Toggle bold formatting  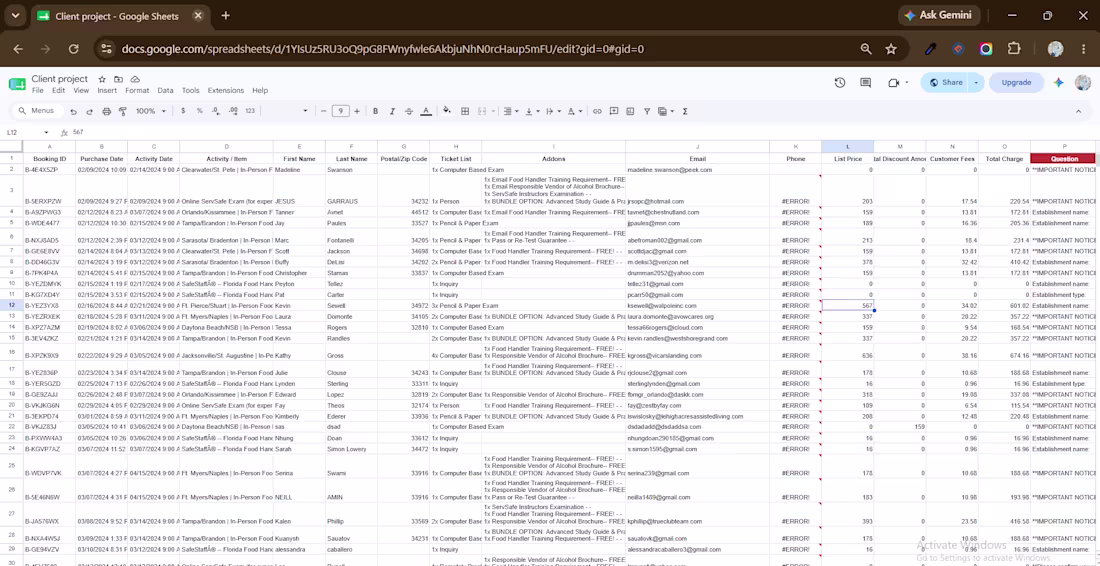(x=375, y=111)
